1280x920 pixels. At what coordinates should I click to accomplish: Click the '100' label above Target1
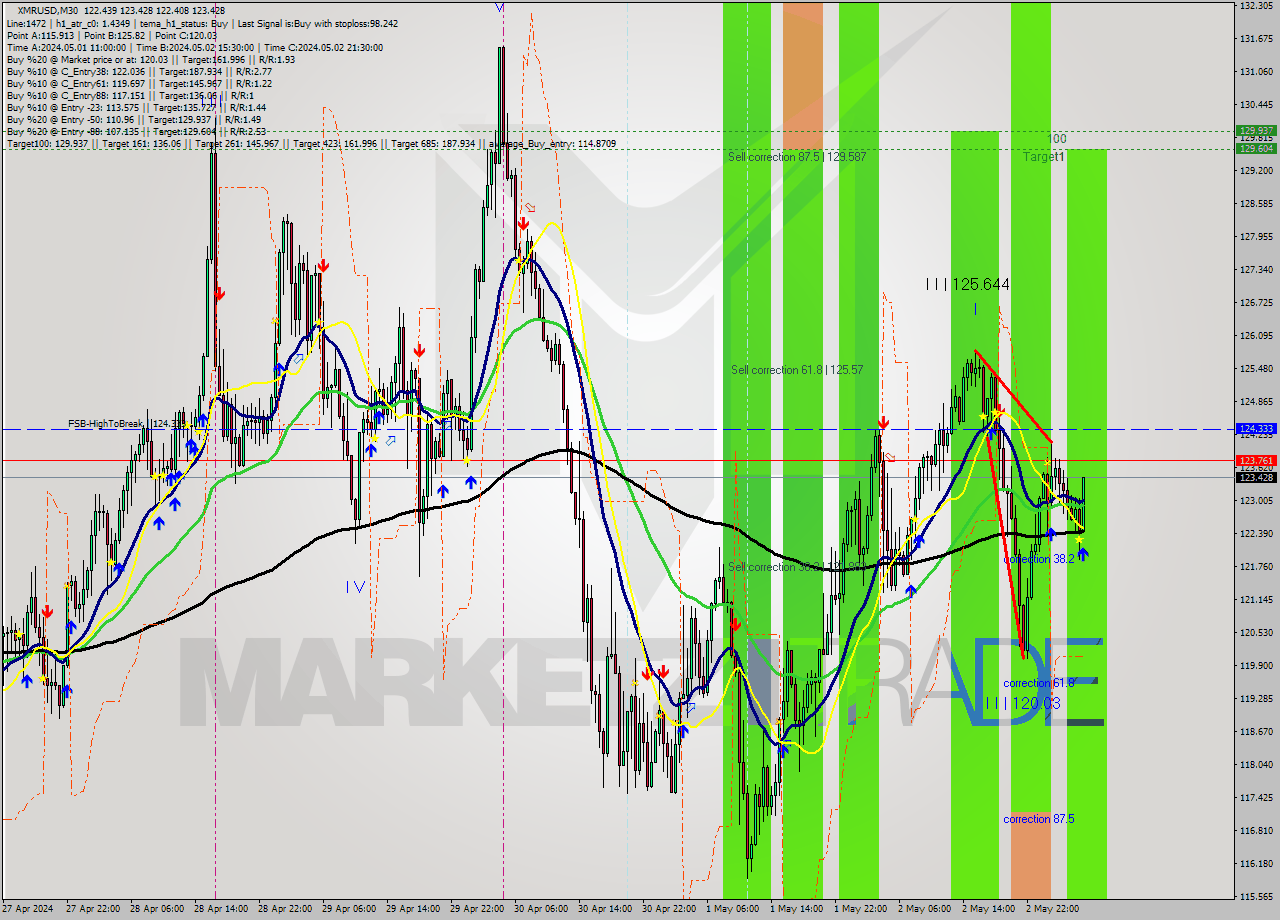tap(1057, 139)
